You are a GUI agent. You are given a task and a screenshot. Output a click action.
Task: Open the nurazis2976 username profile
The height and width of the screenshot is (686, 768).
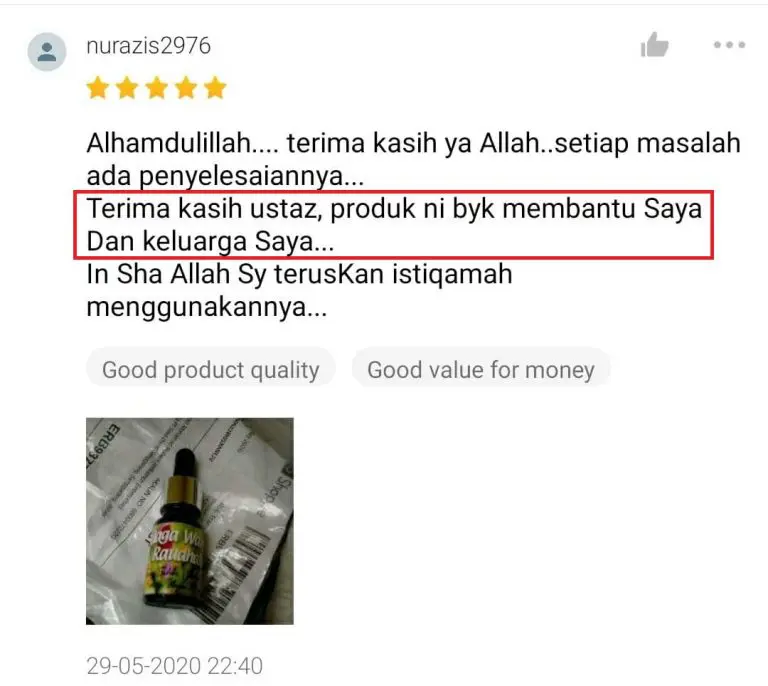tap(148, 46)
